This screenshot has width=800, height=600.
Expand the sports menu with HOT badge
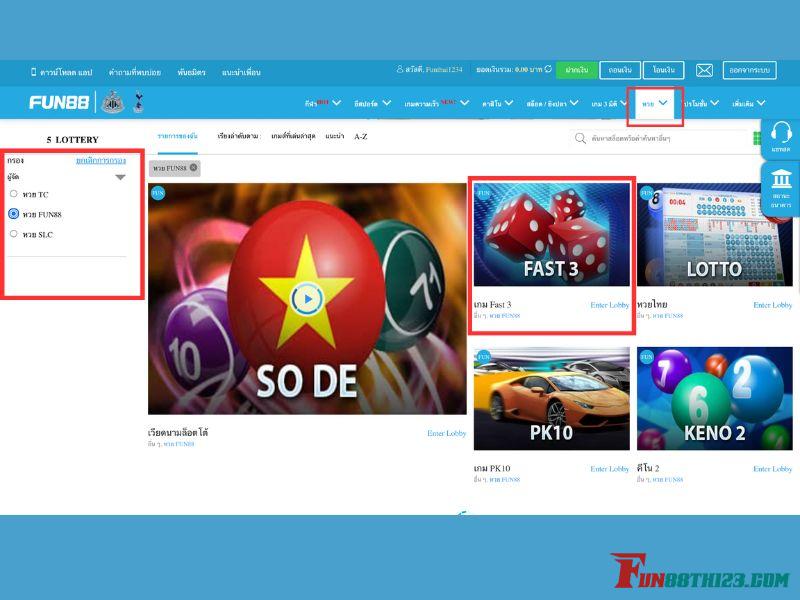[322, 103]
